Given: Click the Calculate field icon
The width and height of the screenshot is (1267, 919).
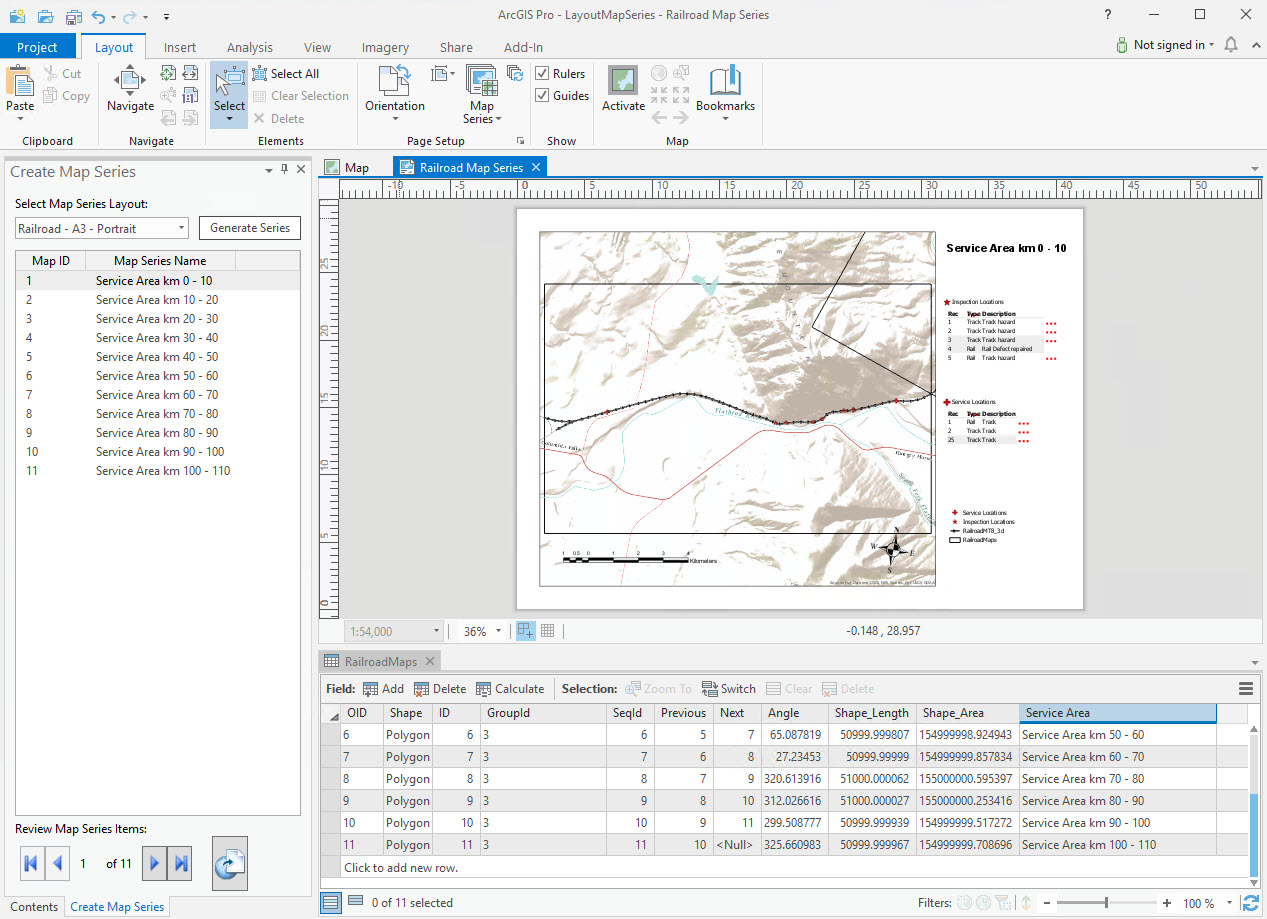Looking at the screenshot, I should pyautogui.click(x=484, y=689).
